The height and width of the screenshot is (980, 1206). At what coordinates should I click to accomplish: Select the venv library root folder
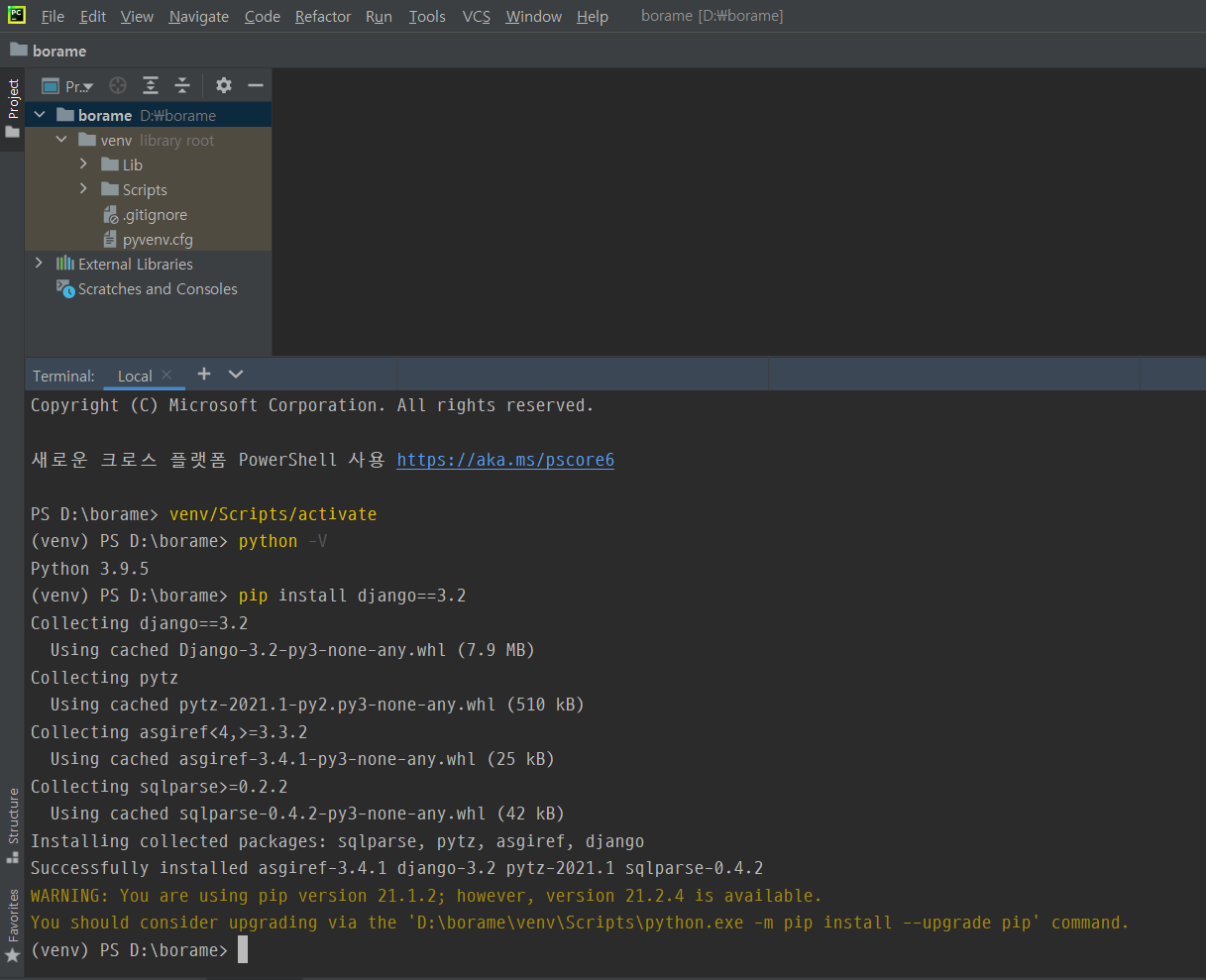(x=148, y=140)
